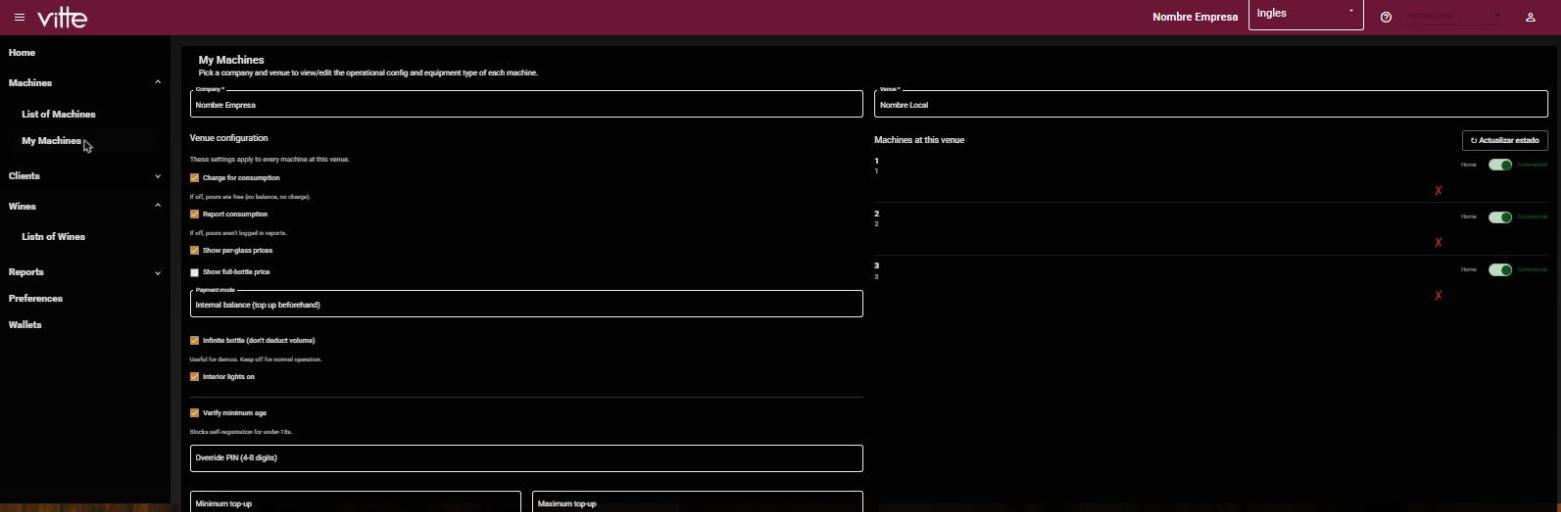Click the Machines at this venue heading
1561x512 pixels.
pos(919,140)
